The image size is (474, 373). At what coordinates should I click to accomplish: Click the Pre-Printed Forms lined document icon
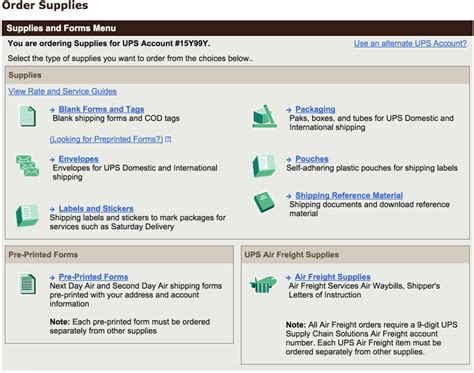[x=27, y=284]
